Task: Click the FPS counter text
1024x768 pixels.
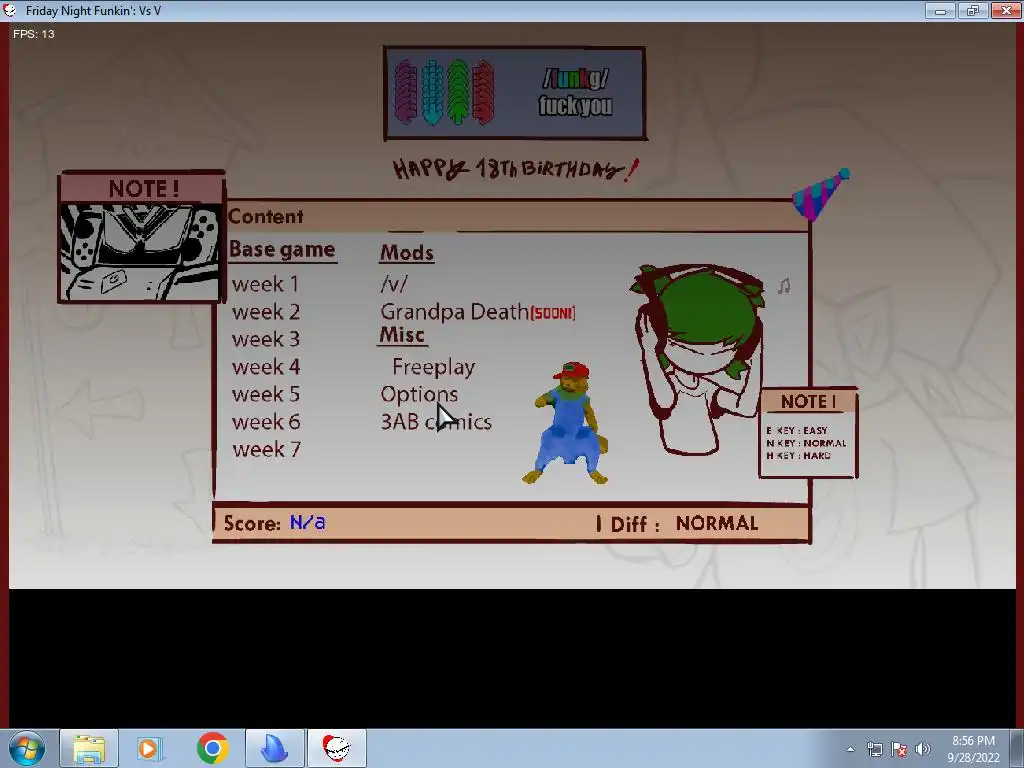Action: 34,34
